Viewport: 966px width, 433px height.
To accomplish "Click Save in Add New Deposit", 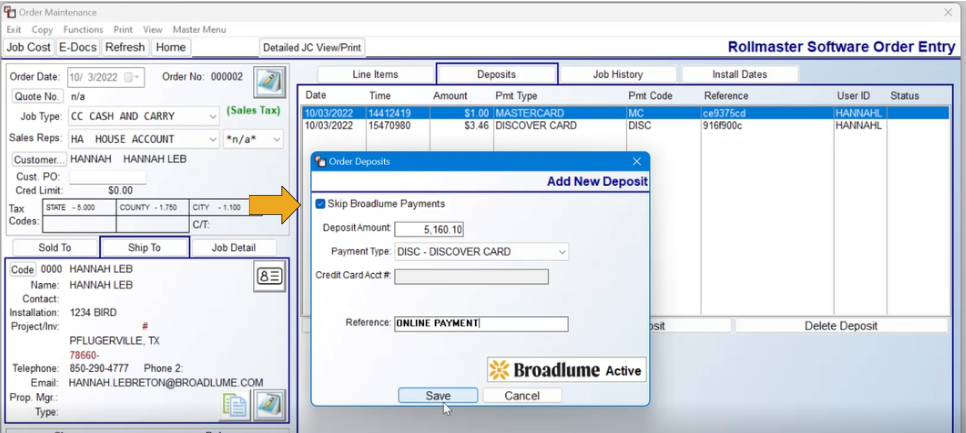I will tap(438, 395).
